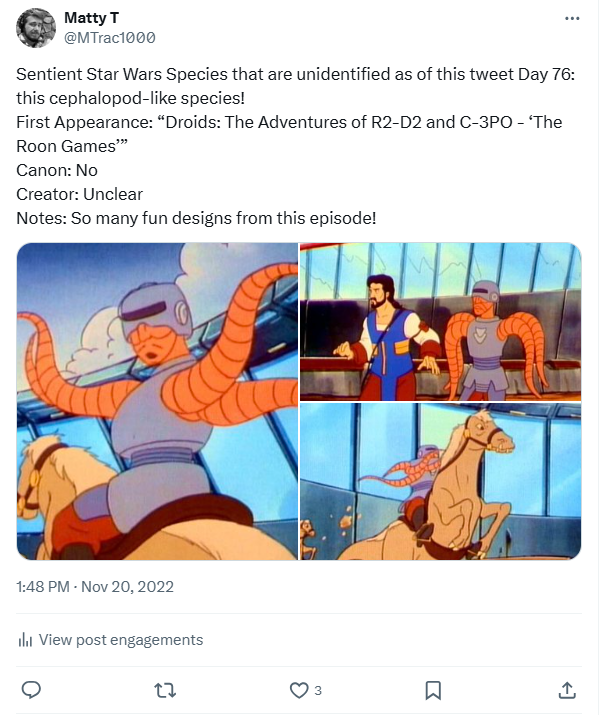View Matty T's profile avatar
The height and width of the screenshot is (715, 599).
click(x=36, y=28)
